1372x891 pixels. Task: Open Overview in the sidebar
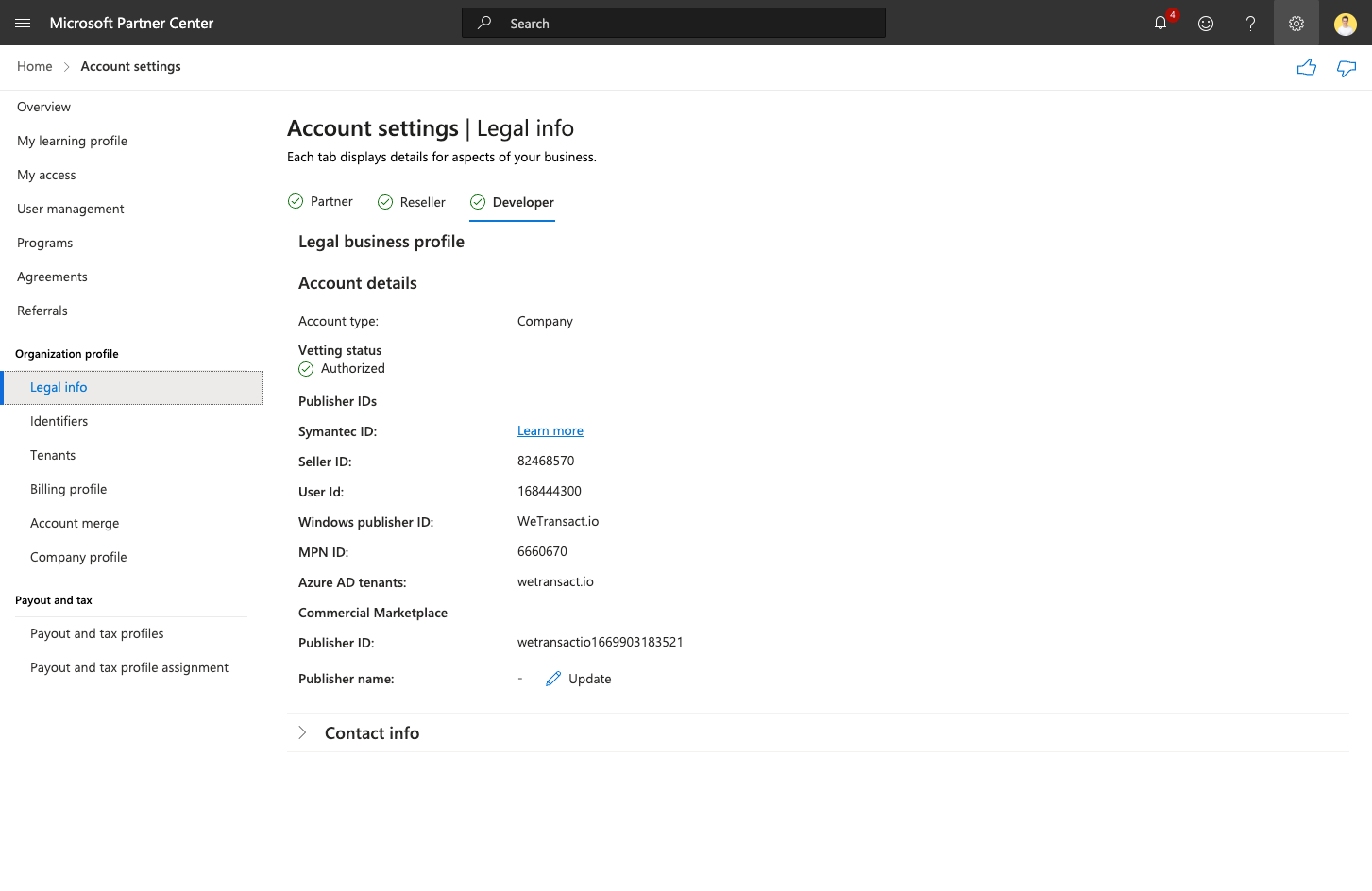43,107
